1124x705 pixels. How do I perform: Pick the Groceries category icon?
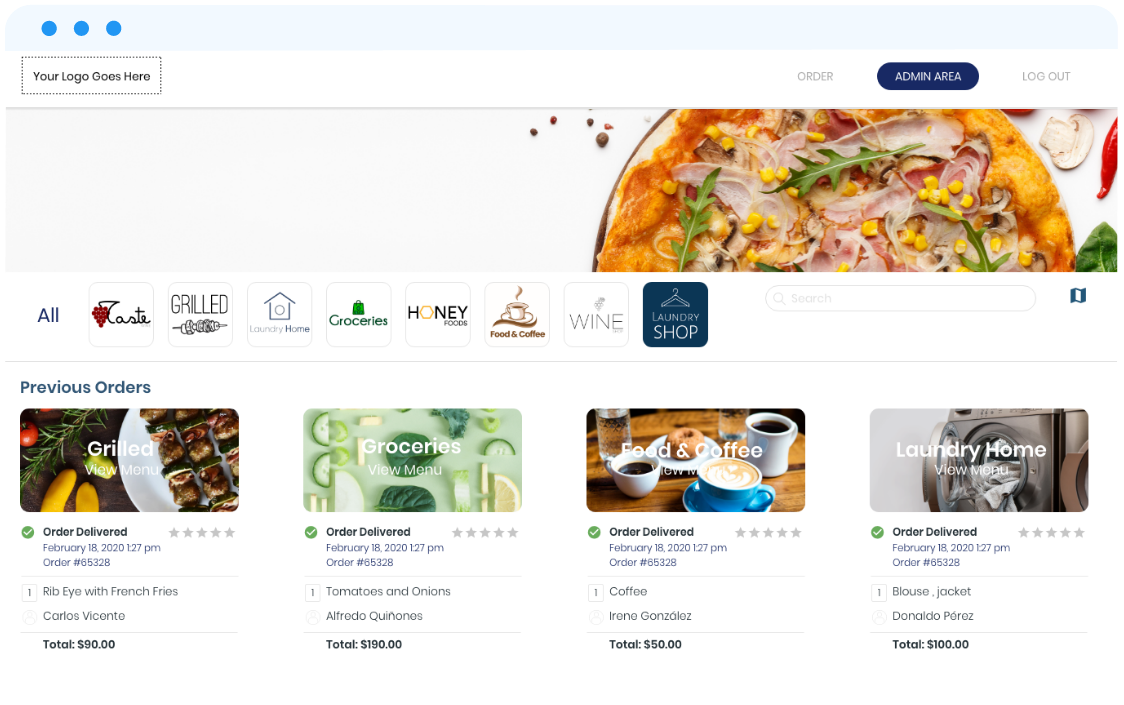pyautogui.click(x=358, y=315)
